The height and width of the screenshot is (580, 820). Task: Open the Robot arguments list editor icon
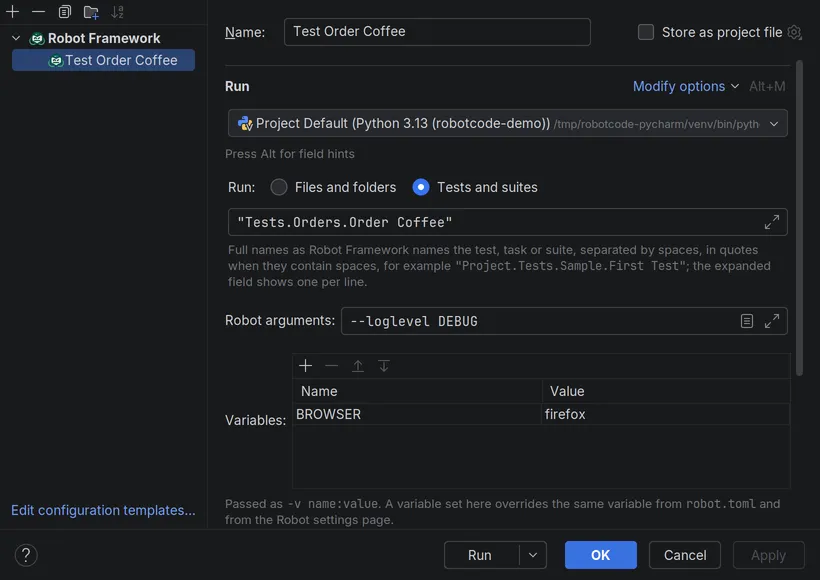click(747, 321)
